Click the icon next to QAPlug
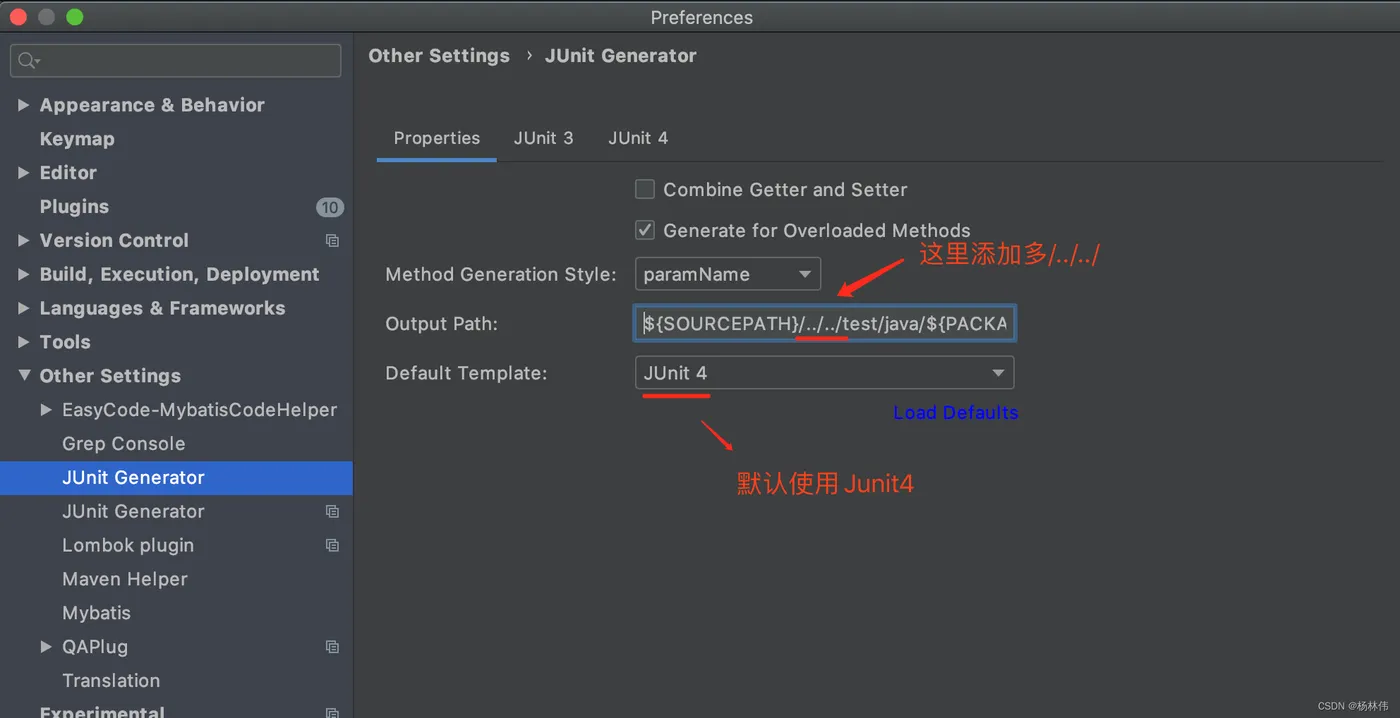This screenshot has height=718, width=1400. (332, 647)
